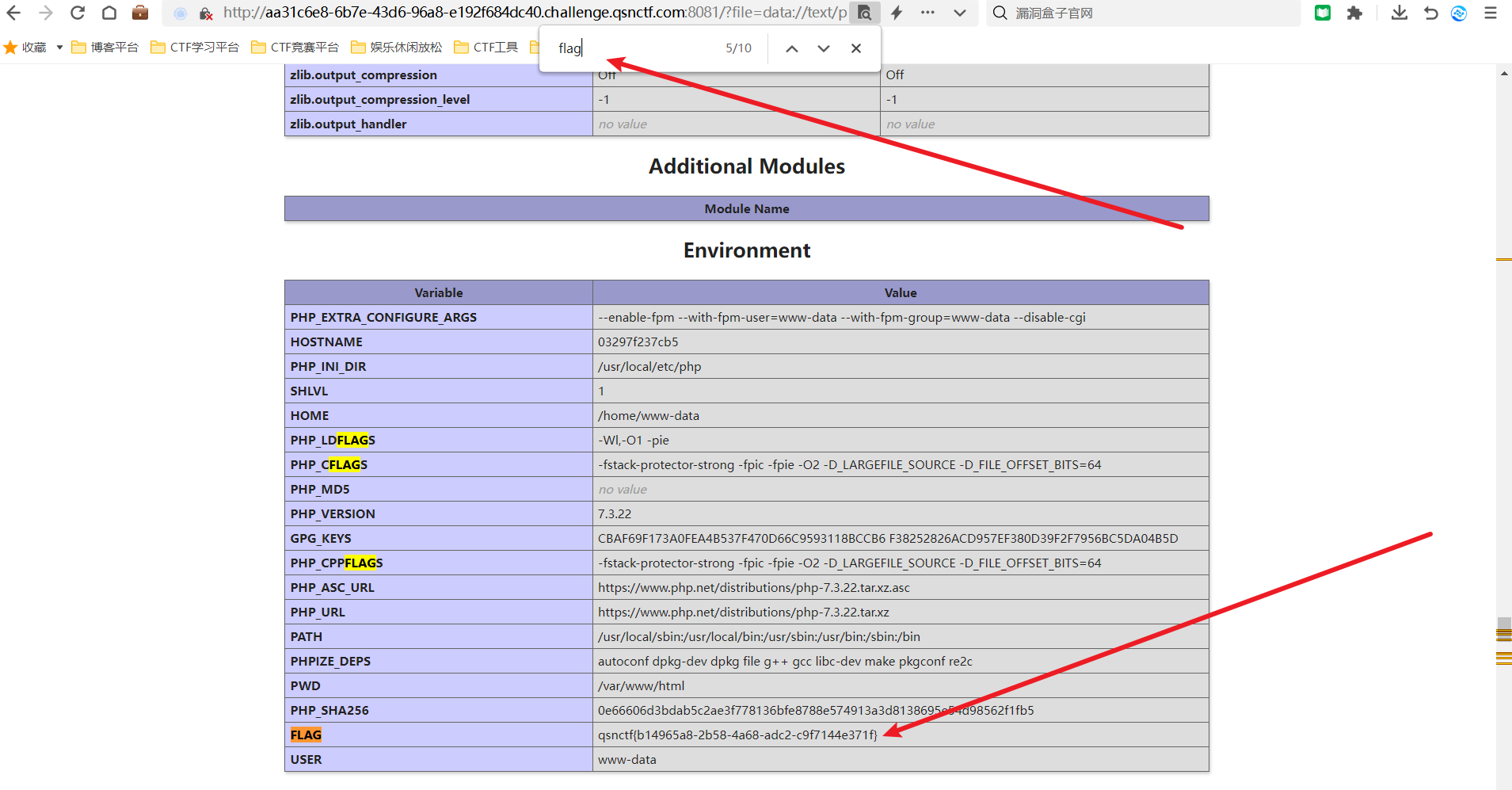Click the USER value www-data

(627, 759)
